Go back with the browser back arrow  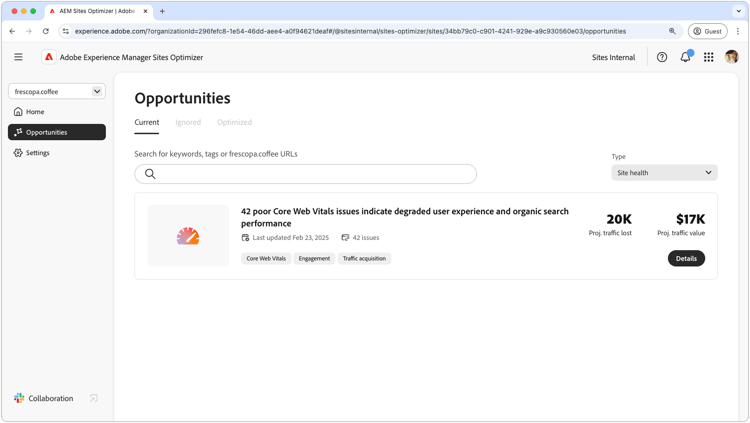[x=12, y=31]
